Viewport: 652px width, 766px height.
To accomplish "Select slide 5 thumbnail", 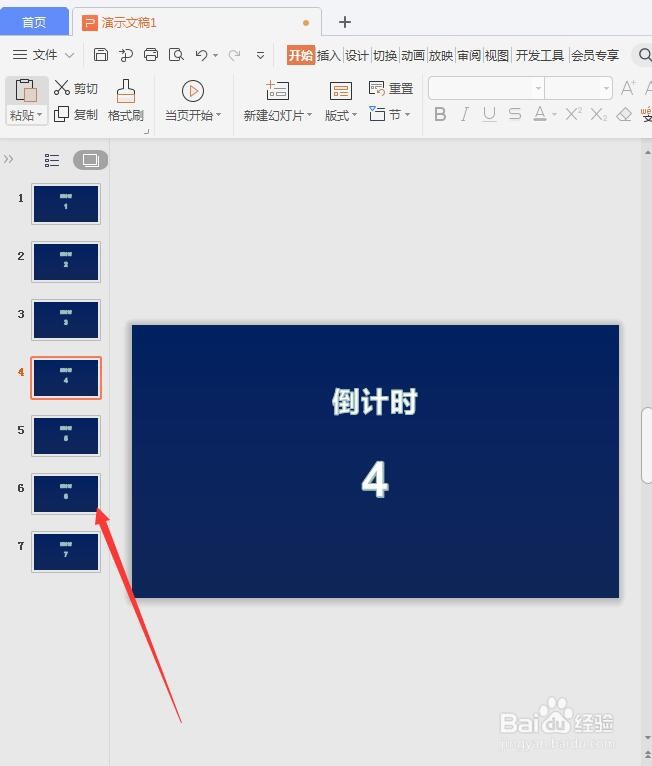I will (x=66, y=436).
